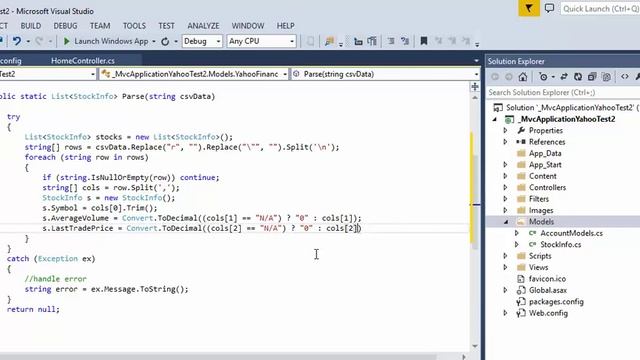Click the yellow notifications flag icon
The height and width of the screenshot is (360, 640).
click(529, 8)
